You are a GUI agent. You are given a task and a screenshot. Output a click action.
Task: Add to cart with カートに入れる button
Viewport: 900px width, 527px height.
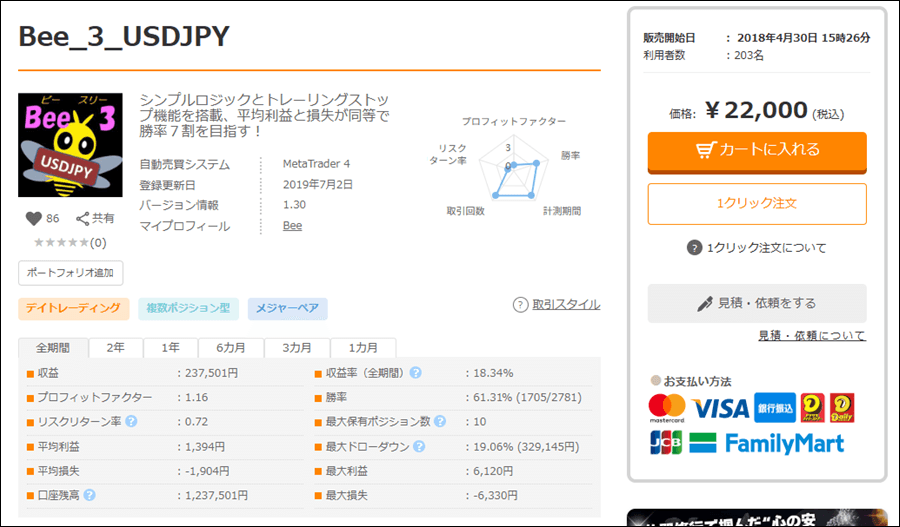coord(757,150)
